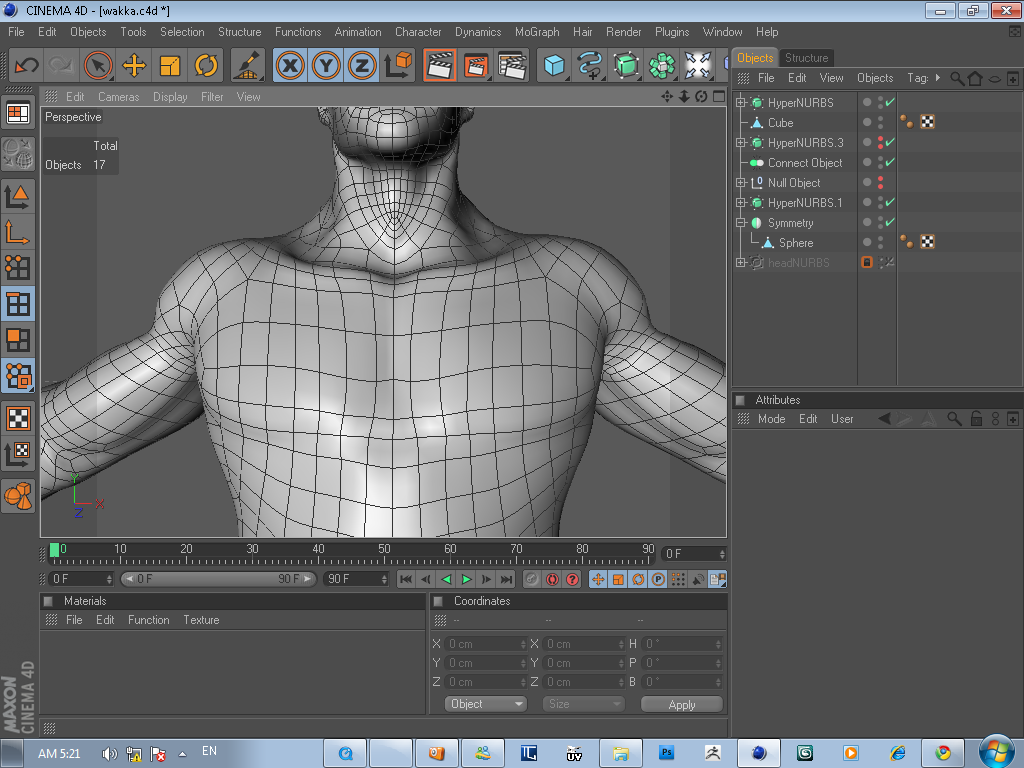Expand headNURBS in object list
Image resolution: width=1024 pixels, height=768 pixels.
740,263
